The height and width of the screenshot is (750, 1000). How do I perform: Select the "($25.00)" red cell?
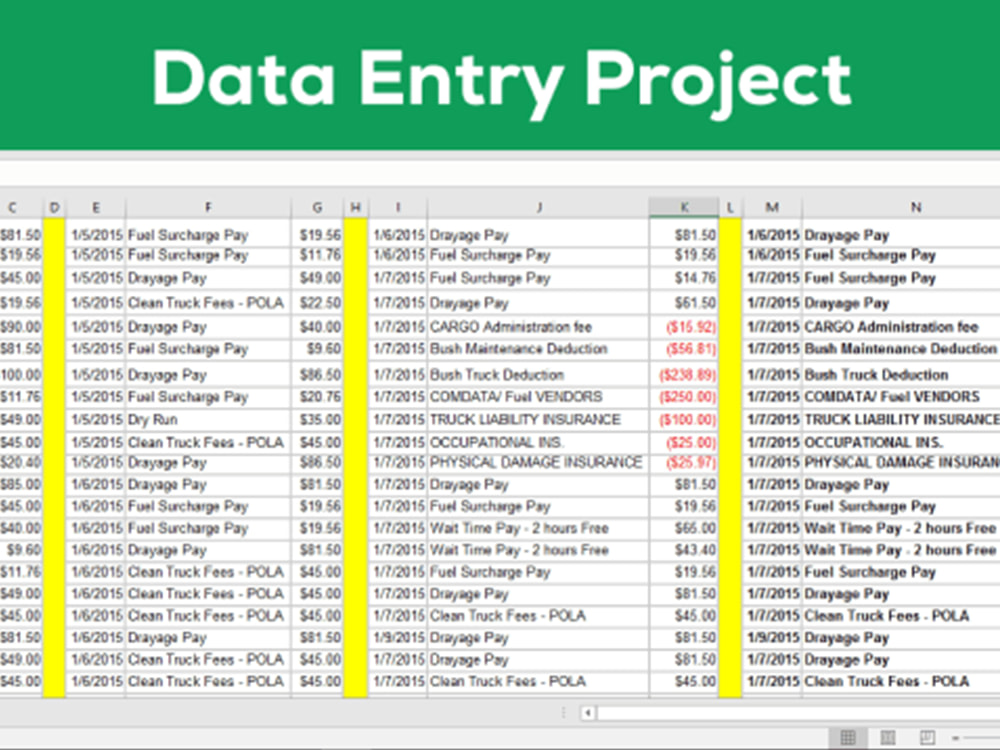click(x=684, y=443)
